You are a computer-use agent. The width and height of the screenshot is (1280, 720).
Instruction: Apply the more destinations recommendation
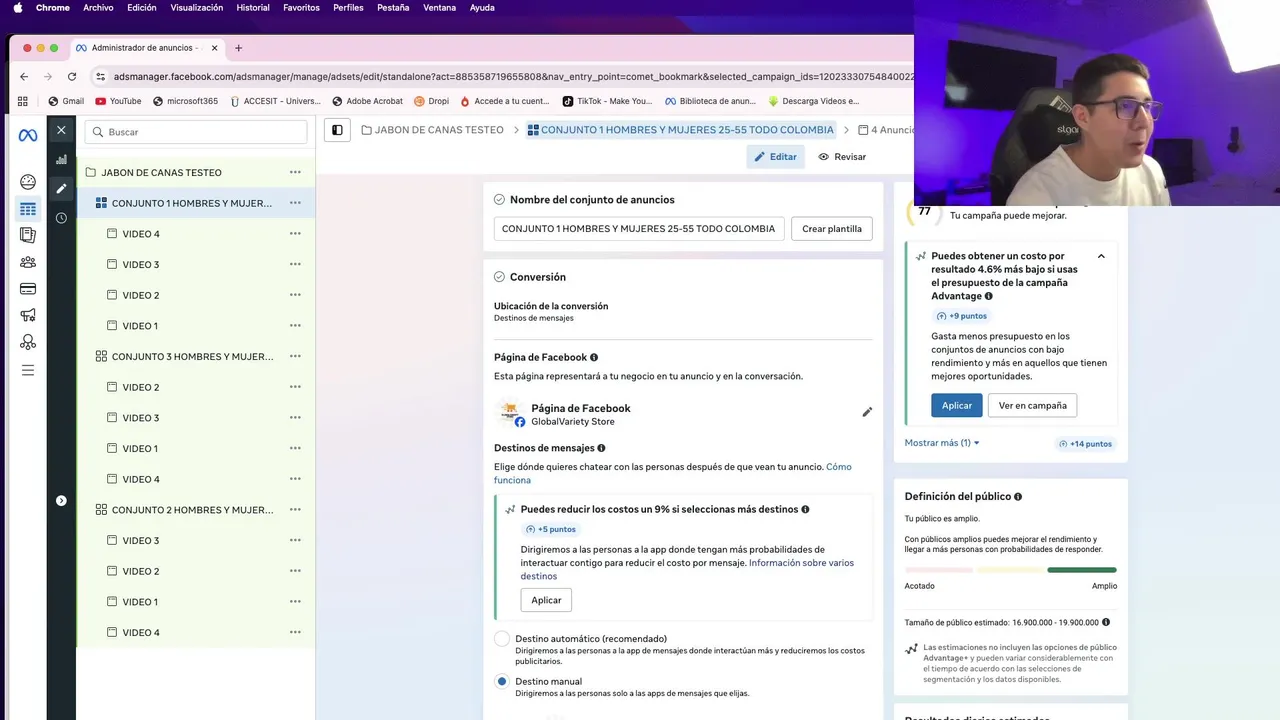pos(546,600)
